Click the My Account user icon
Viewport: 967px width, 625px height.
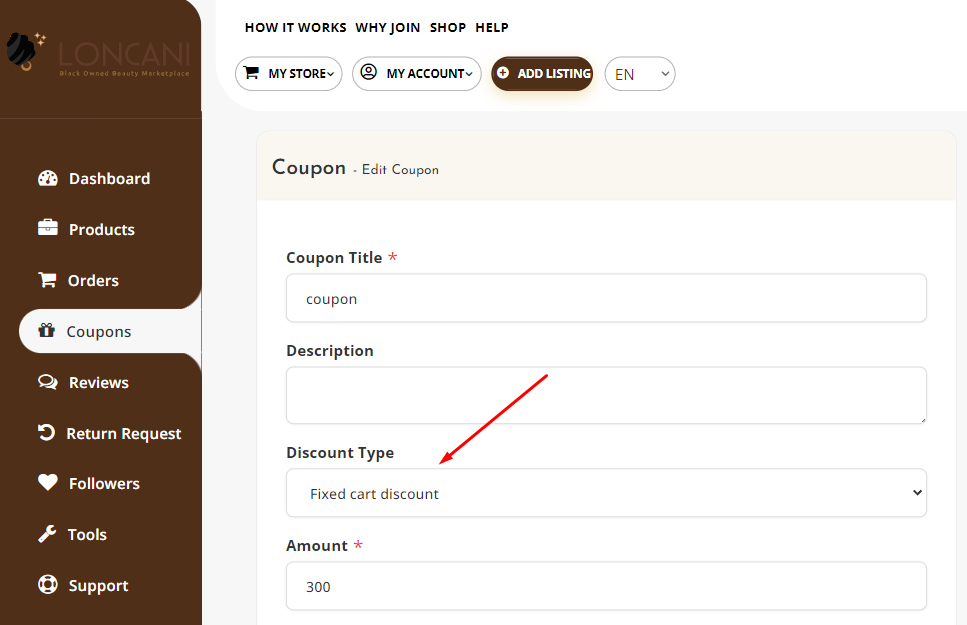coord(369,72)
